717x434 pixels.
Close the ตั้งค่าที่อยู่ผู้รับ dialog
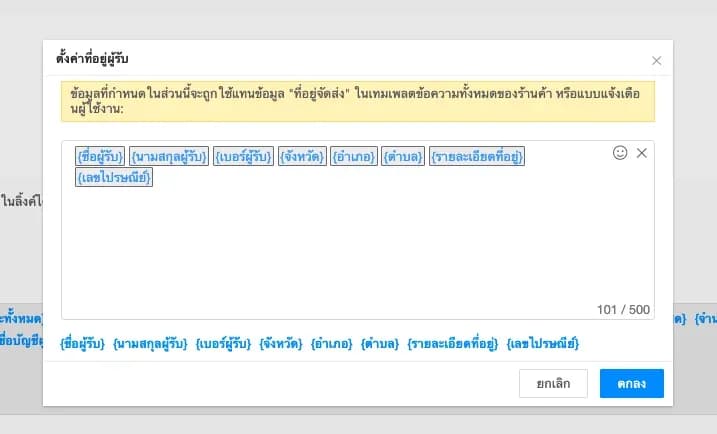click(656, 60)
